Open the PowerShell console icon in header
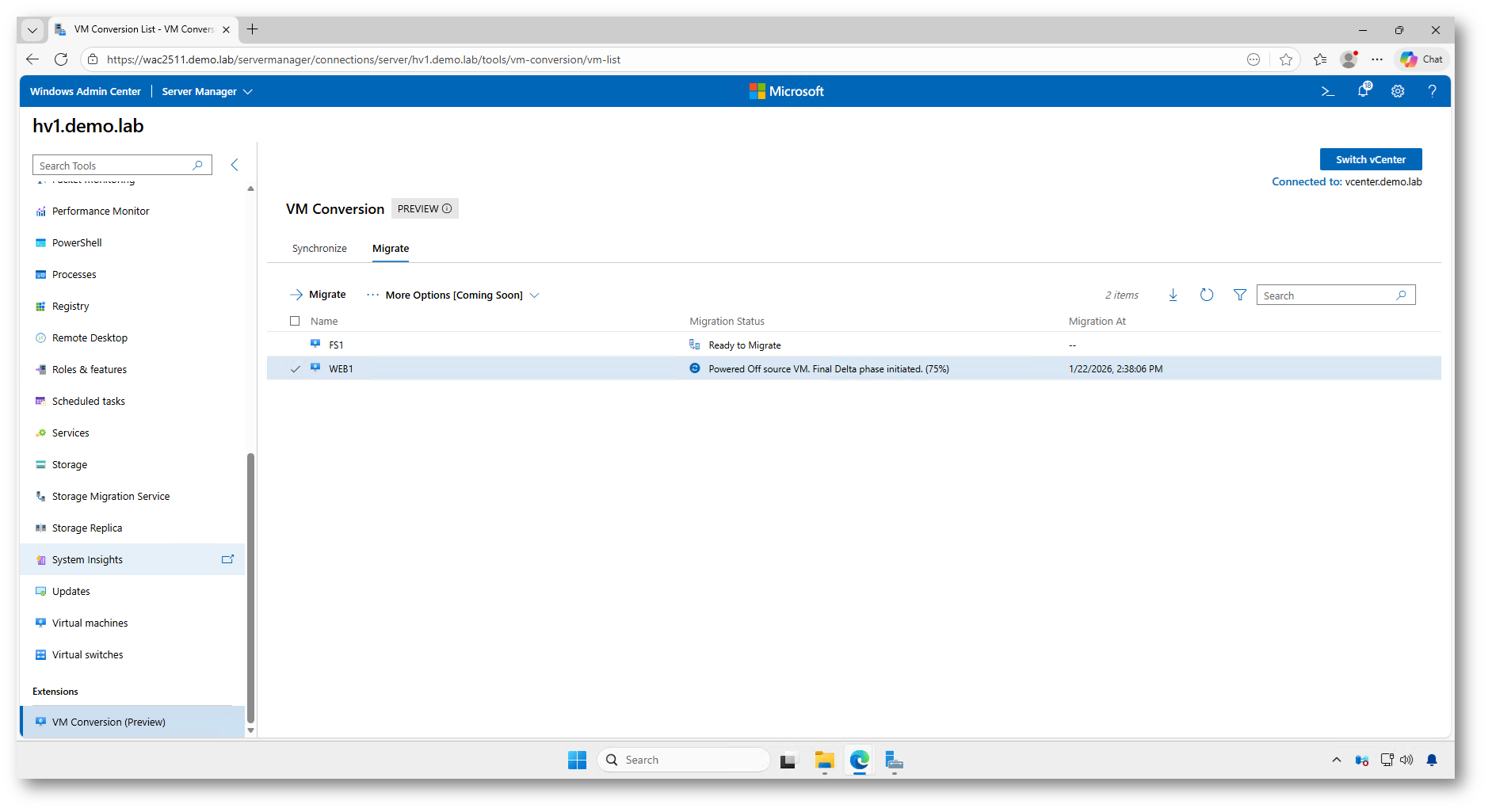 coord(1328,92)
